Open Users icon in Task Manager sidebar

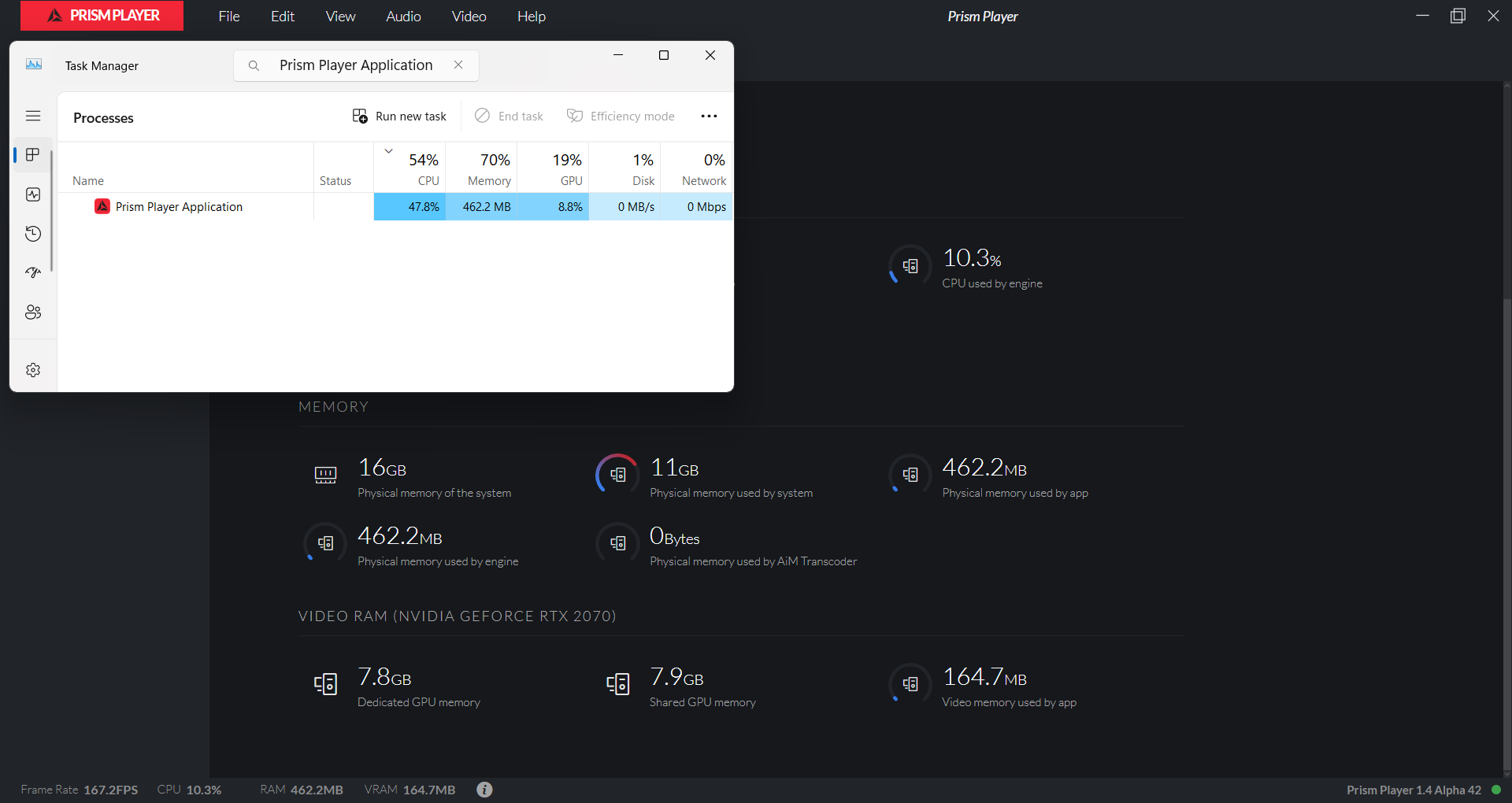33,313
